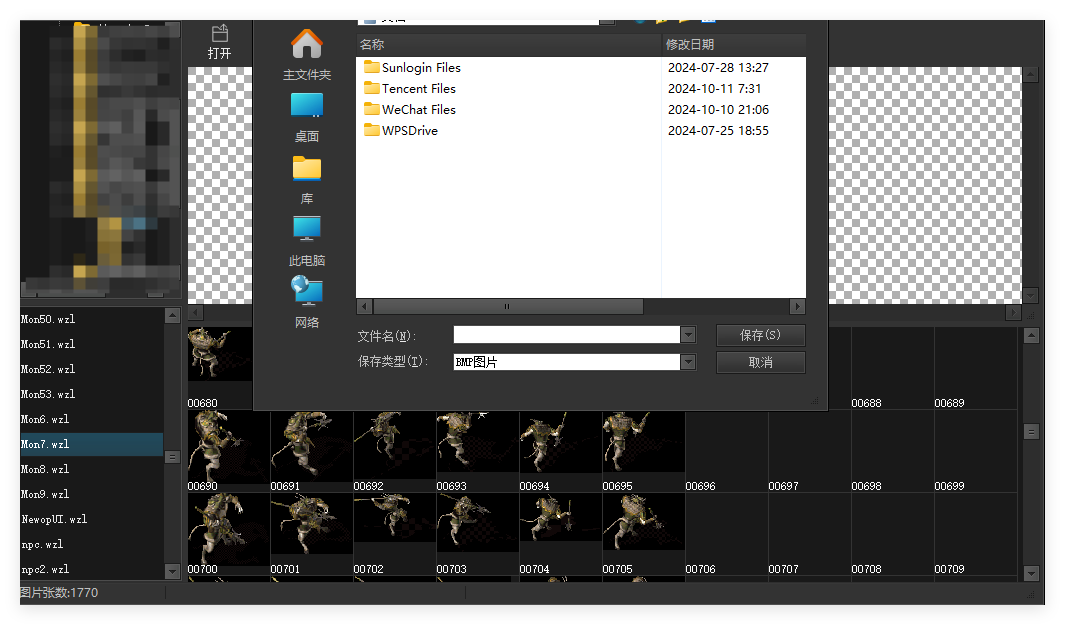Select Mon8.wzl in the file list
The image size is (1065, 625).
tap(92, 469)
